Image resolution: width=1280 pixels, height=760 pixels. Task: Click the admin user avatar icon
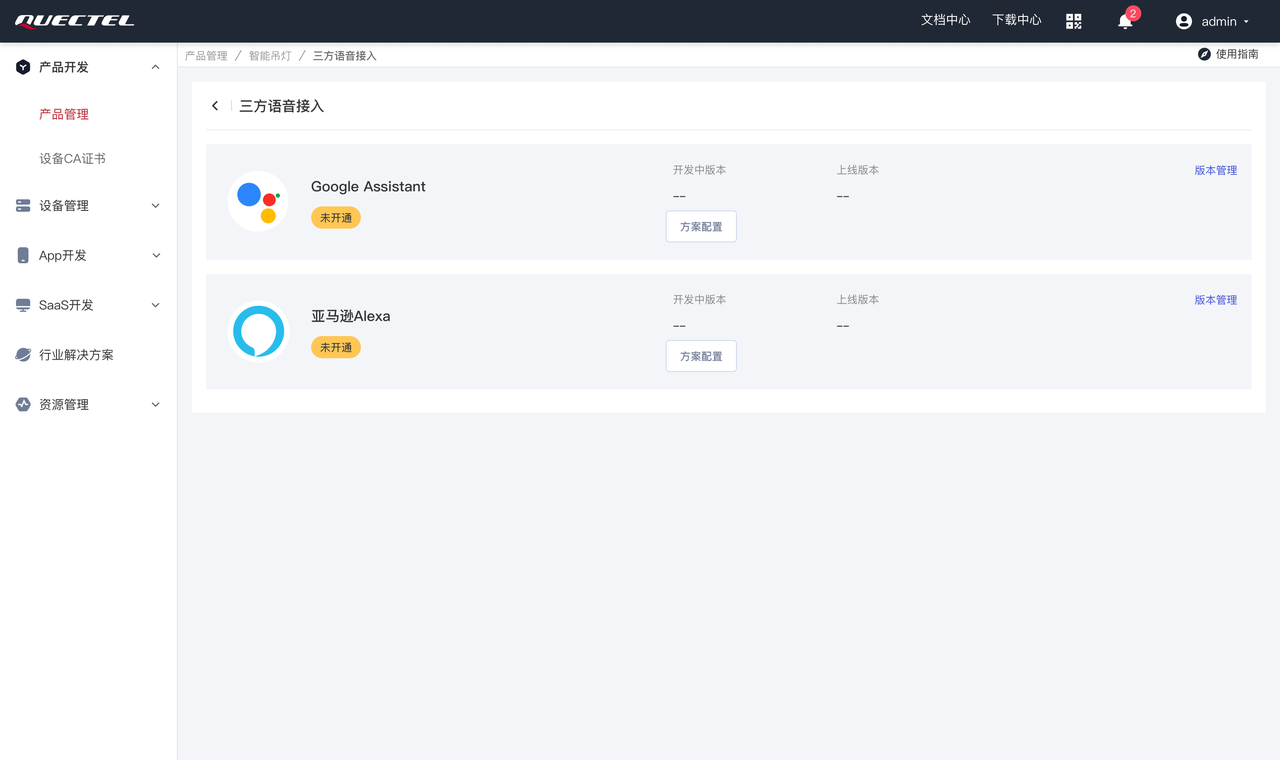(x=1184, y=21)
